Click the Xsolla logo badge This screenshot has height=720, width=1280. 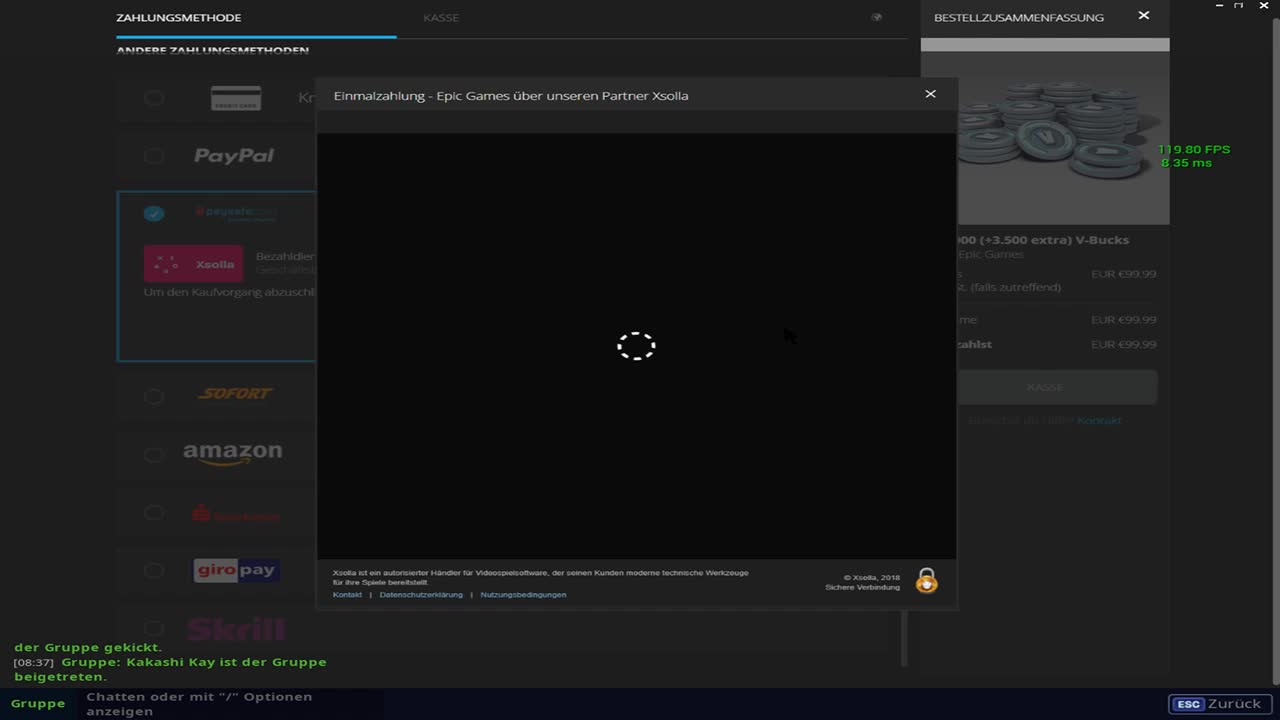pyautogui.click(x=193, y=264)
